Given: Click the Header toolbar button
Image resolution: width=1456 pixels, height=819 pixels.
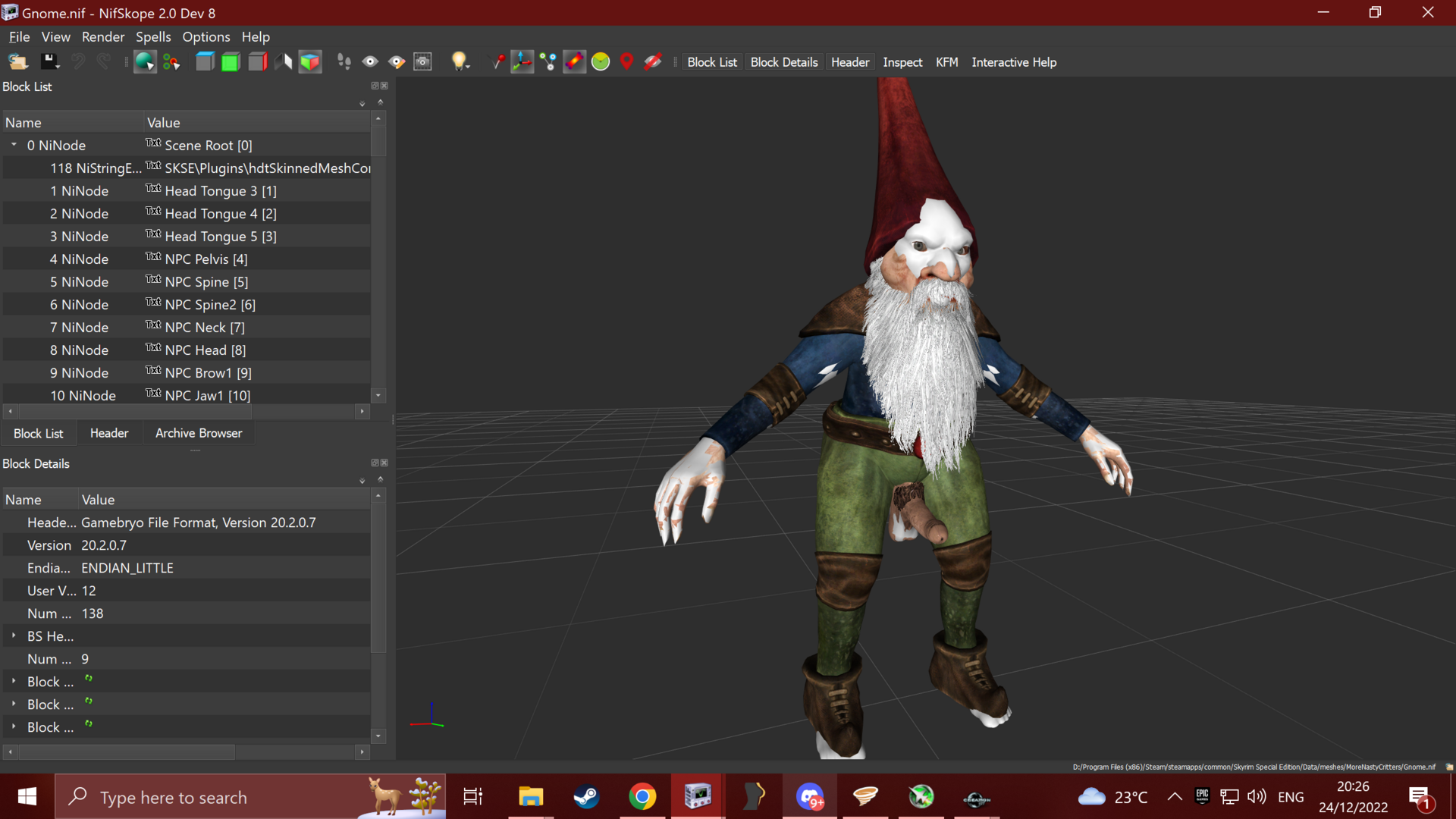Looking at the screenshot, I should [x=850, y=62].
